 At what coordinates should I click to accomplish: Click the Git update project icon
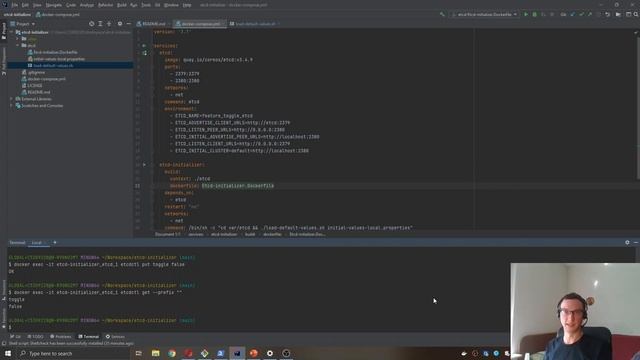pyautogui.click(x=572, y=14)
